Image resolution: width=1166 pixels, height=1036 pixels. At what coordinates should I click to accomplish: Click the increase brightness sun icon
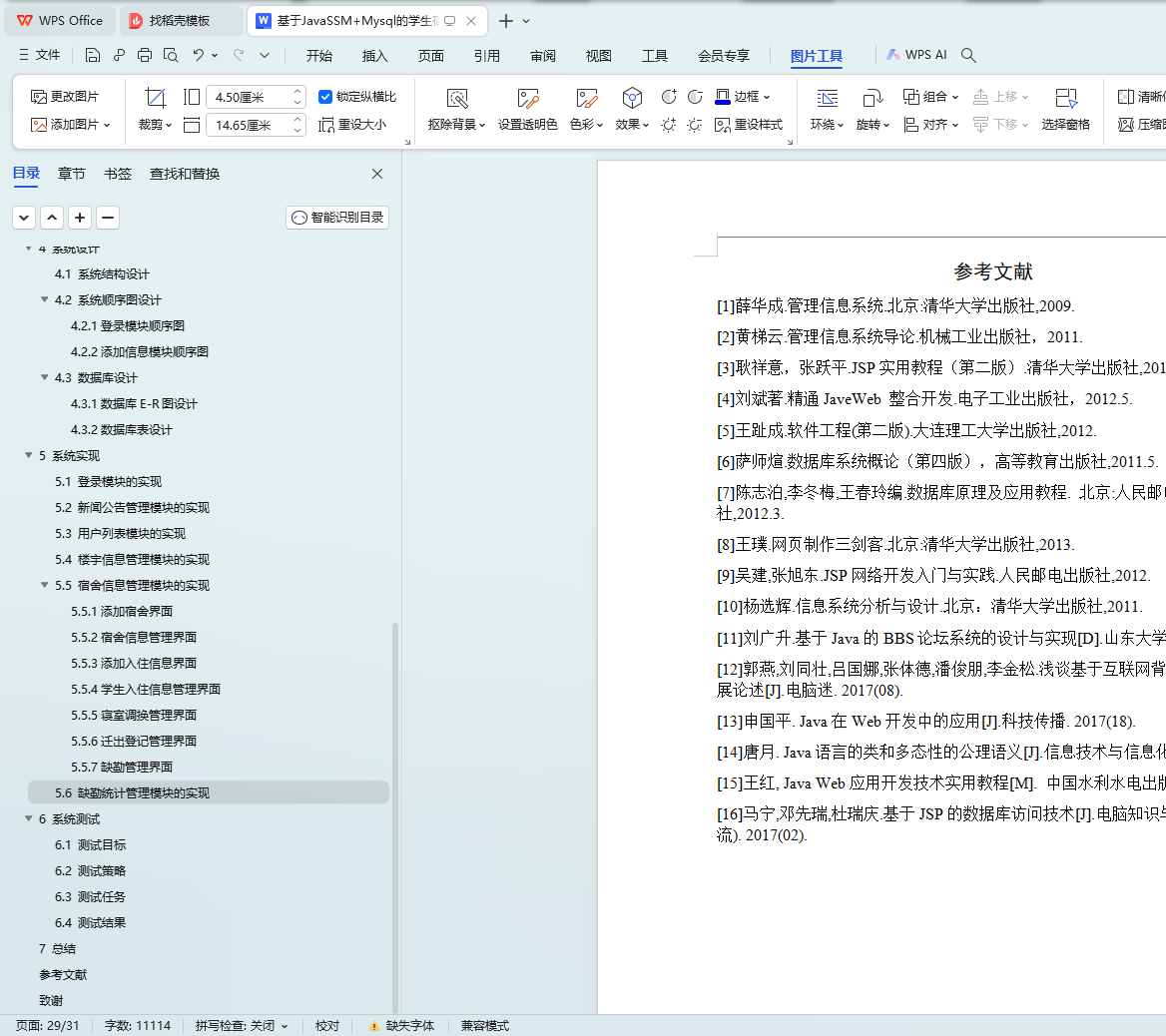669,125
